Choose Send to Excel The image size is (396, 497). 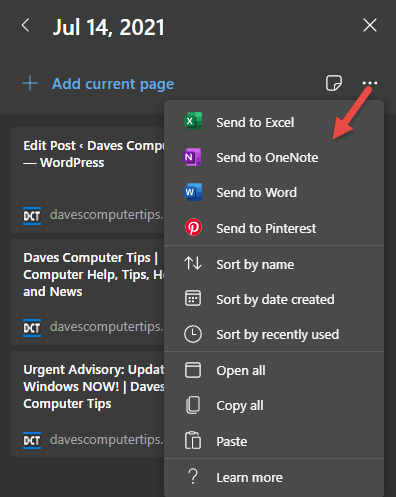[274, 122]
